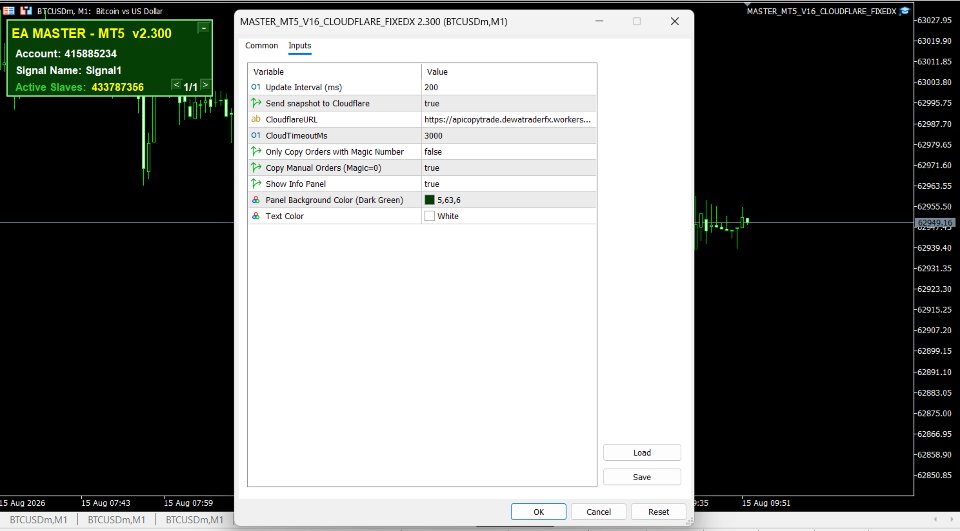Open the second BTCUSDm,M1 chart tab
This screenshot has width=960, height=531.
(x=116, y=519)
